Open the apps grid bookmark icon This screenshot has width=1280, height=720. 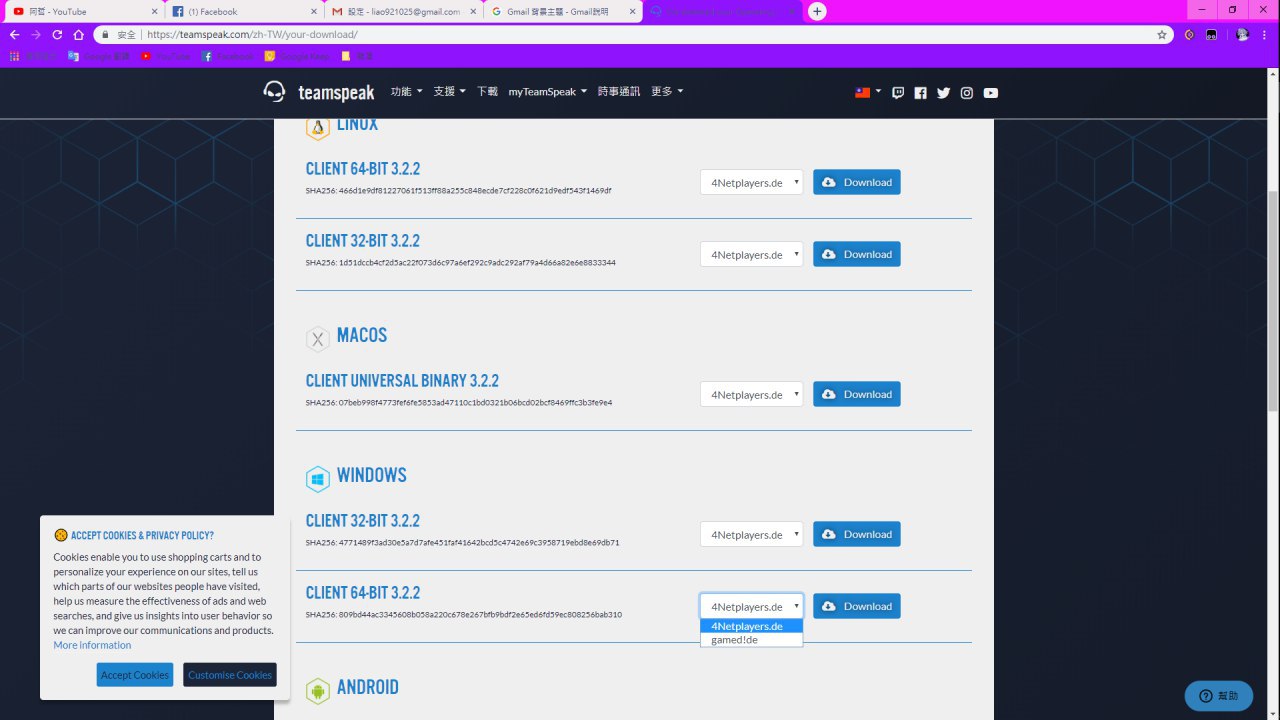[x=14, y=56]
